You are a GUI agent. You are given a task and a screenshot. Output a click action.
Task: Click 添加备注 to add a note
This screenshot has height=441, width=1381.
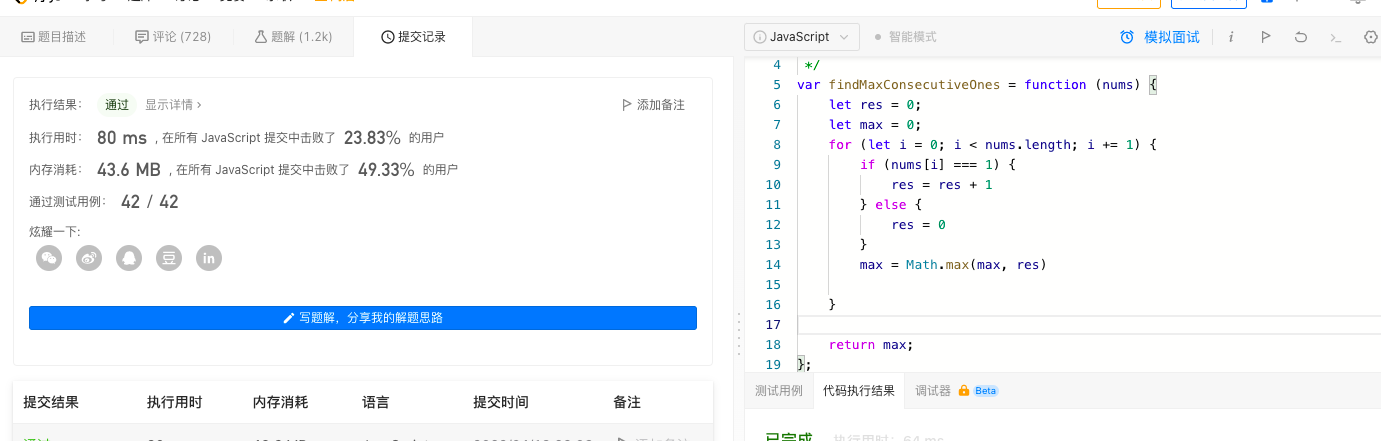point(653,104)
